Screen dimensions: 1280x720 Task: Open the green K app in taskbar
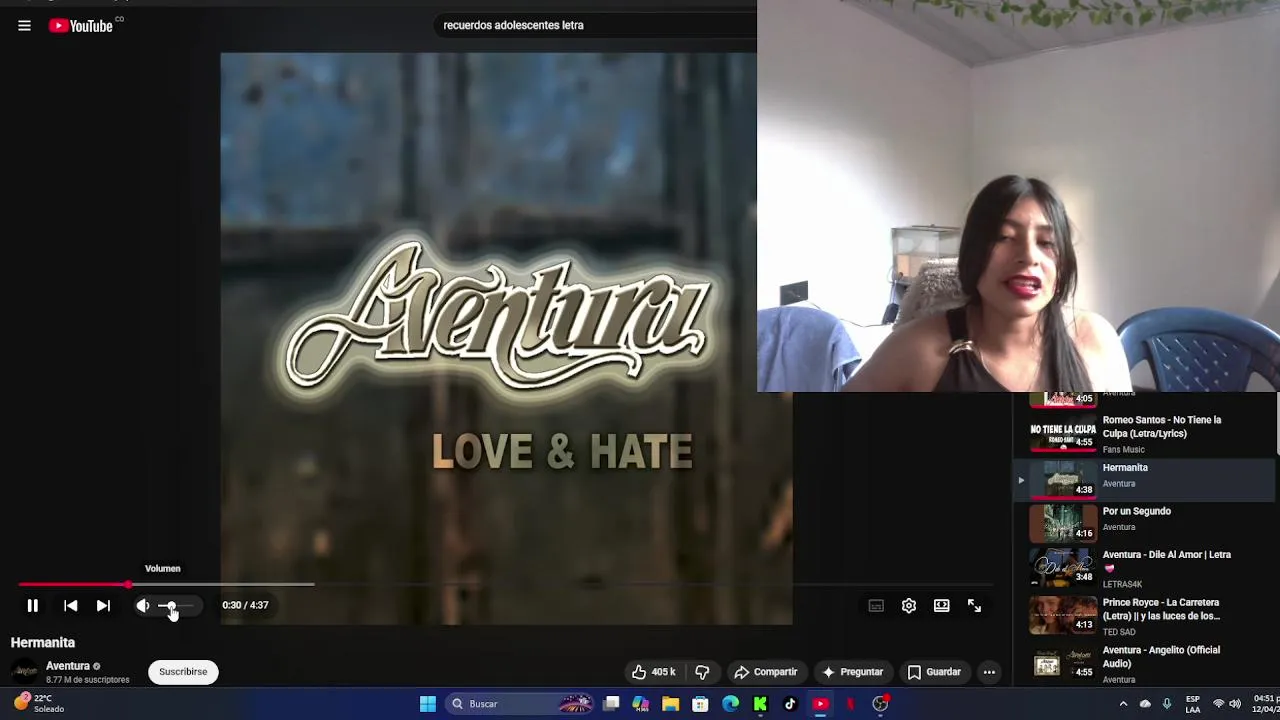(x=760, y=704)
